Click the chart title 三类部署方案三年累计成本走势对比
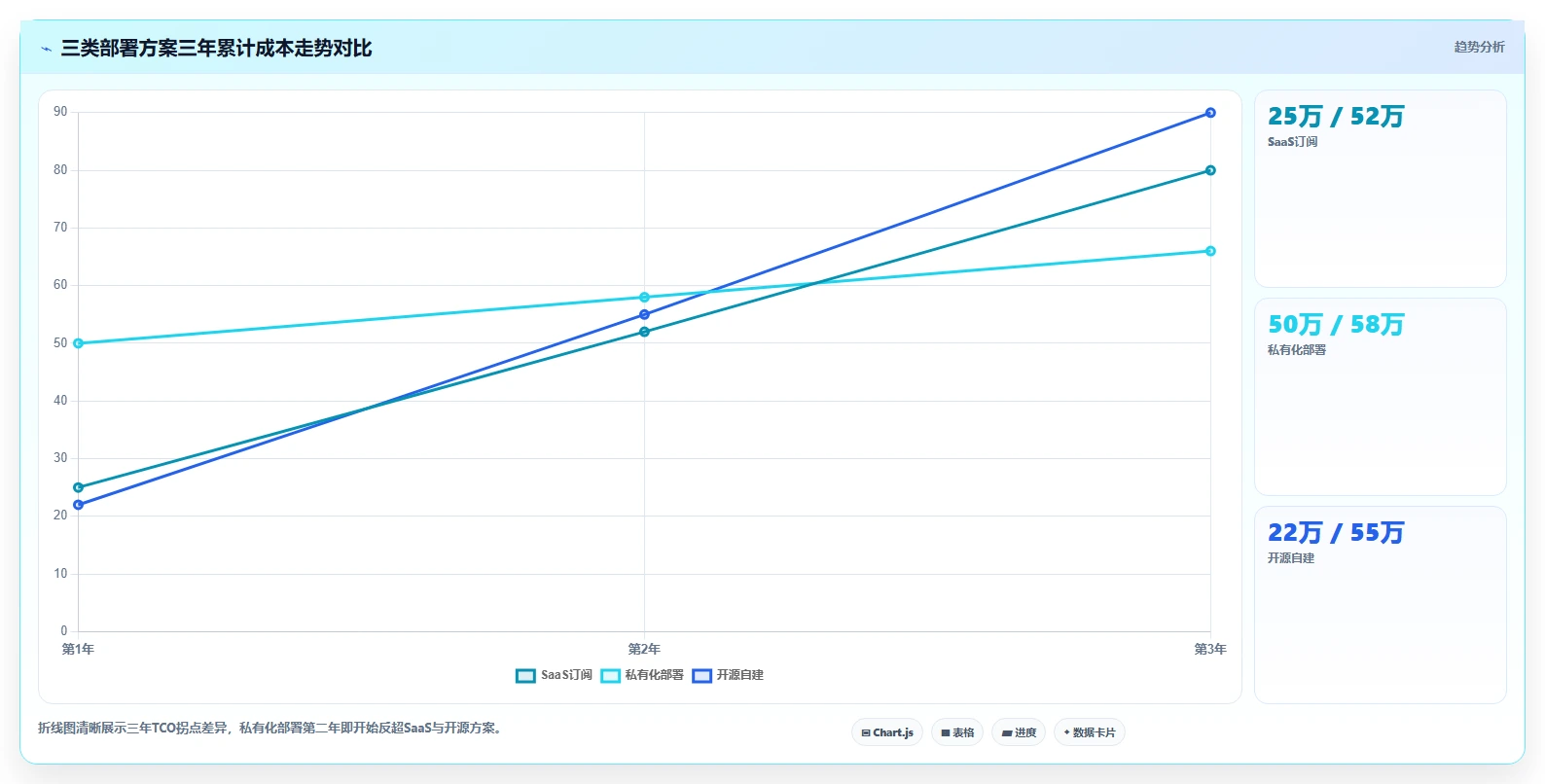This screenshot has height=784, width=1545. pos(216,49)
